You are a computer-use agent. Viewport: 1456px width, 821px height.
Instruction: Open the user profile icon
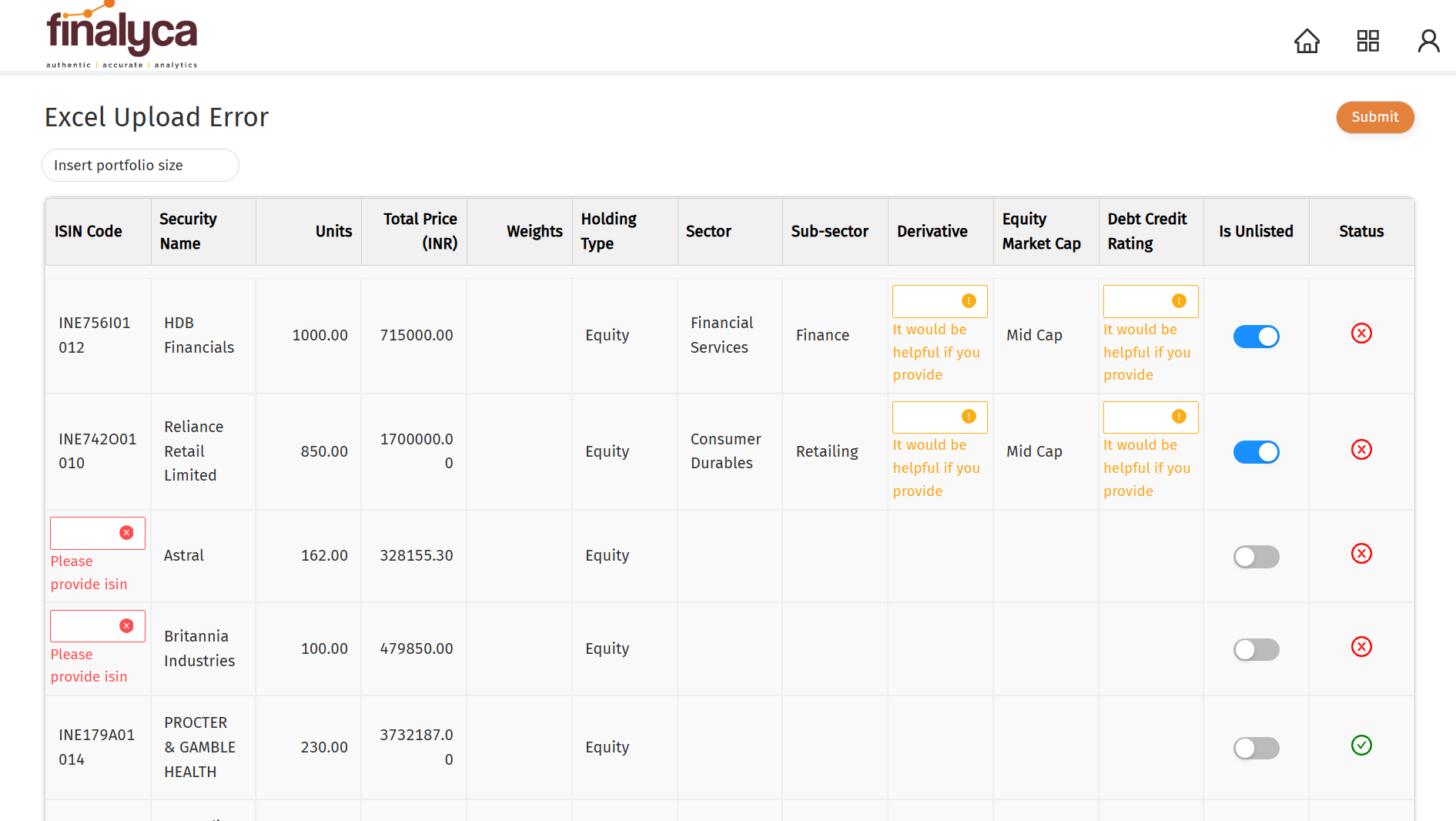pyautogui.click(x=1429, y=41)
